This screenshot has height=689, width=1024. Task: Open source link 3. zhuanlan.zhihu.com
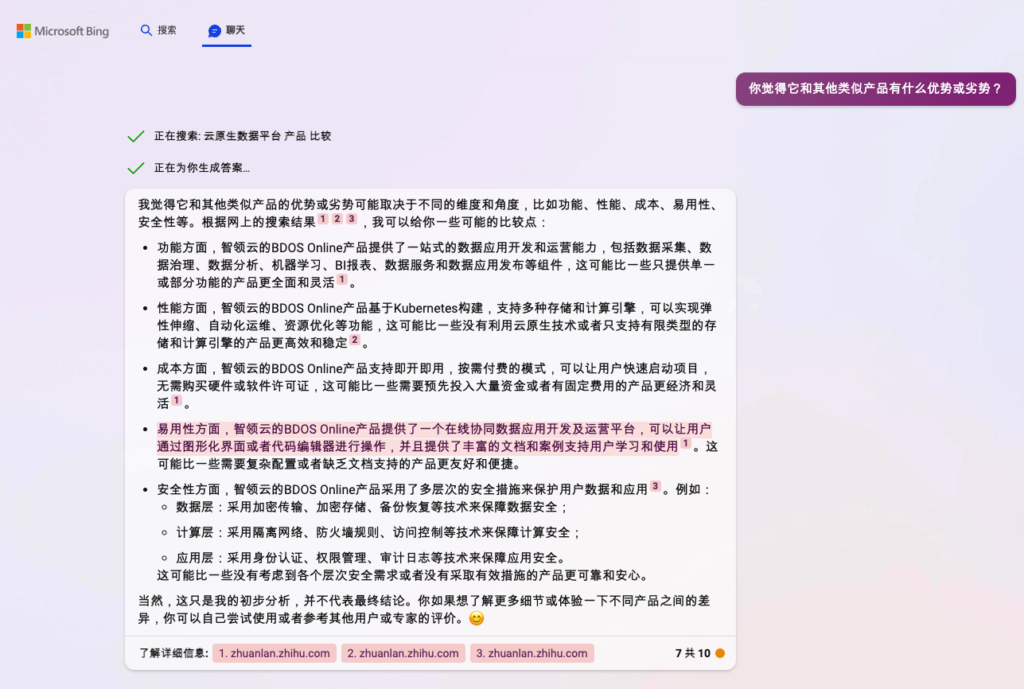(532, 653)
